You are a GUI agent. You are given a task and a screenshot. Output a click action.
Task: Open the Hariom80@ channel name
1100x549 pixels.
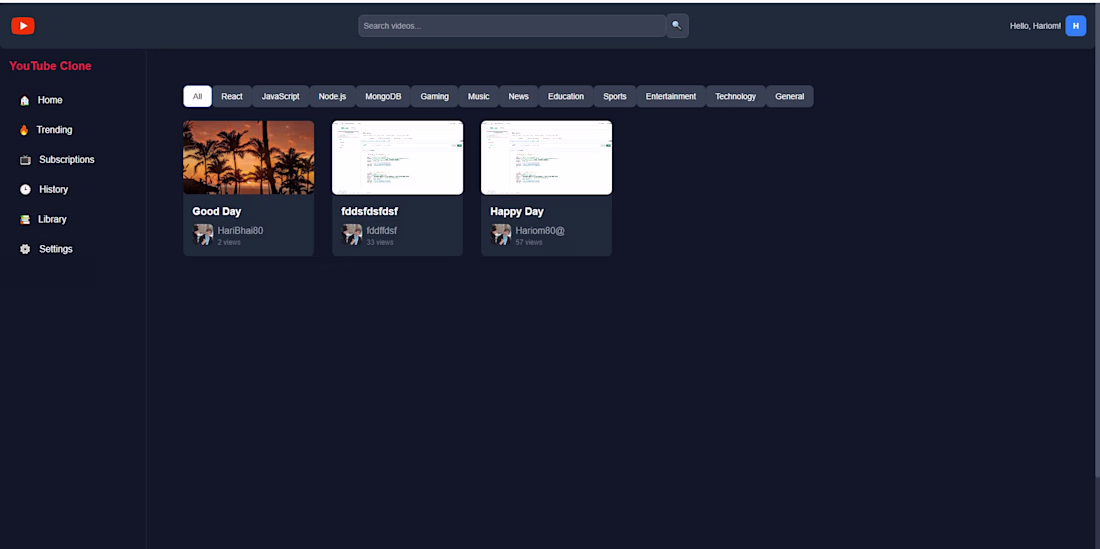pos(540,230)
